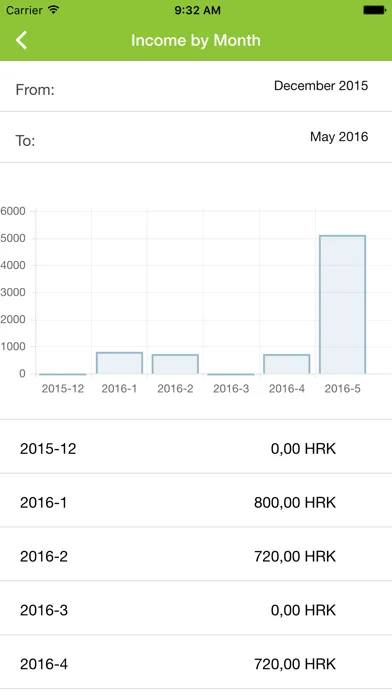
Task: Select the 2016-2 list row
Action: (196, 554)
